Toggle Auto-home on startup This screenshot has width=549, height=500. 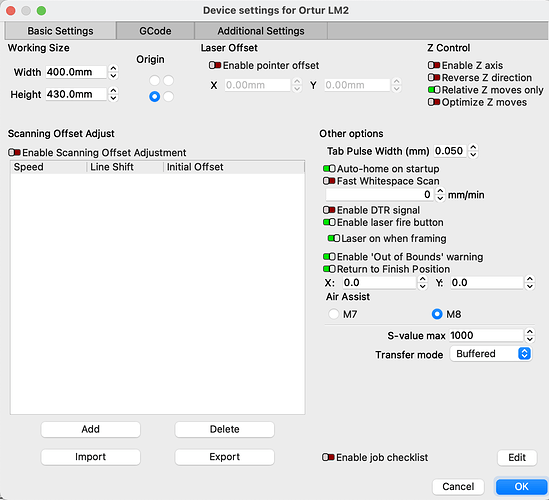coord(329,169)
